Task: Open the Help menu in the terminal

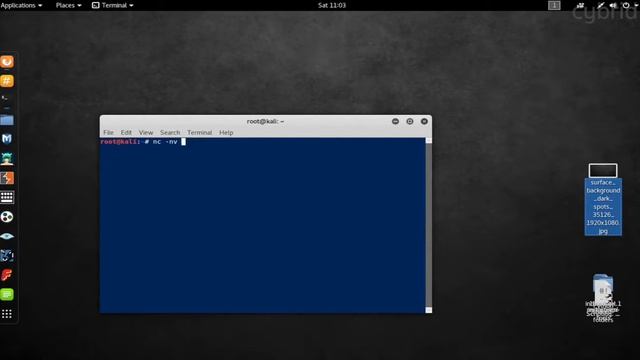Action: 226,132
